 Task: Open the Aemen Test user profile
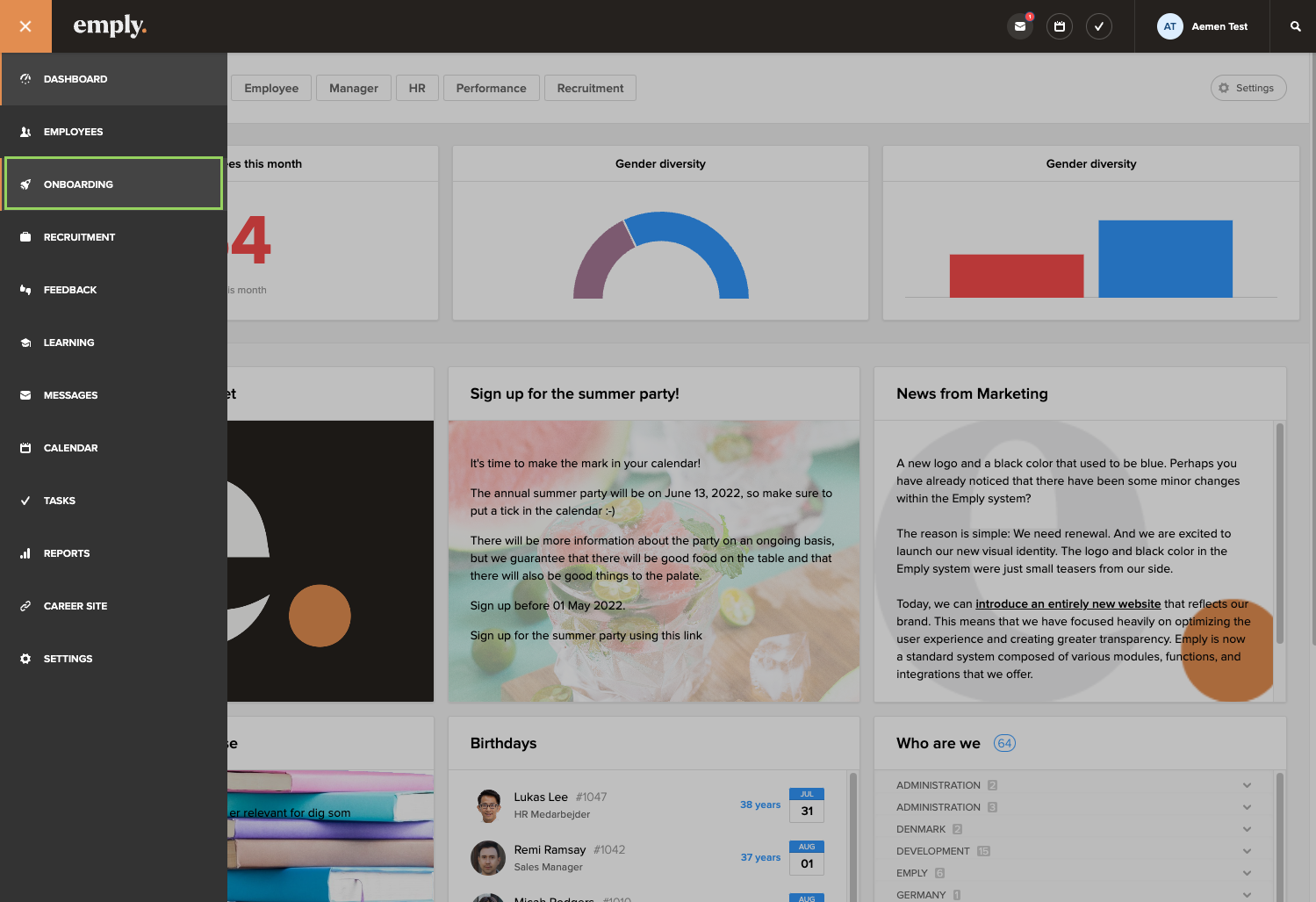click(1203, 26)
